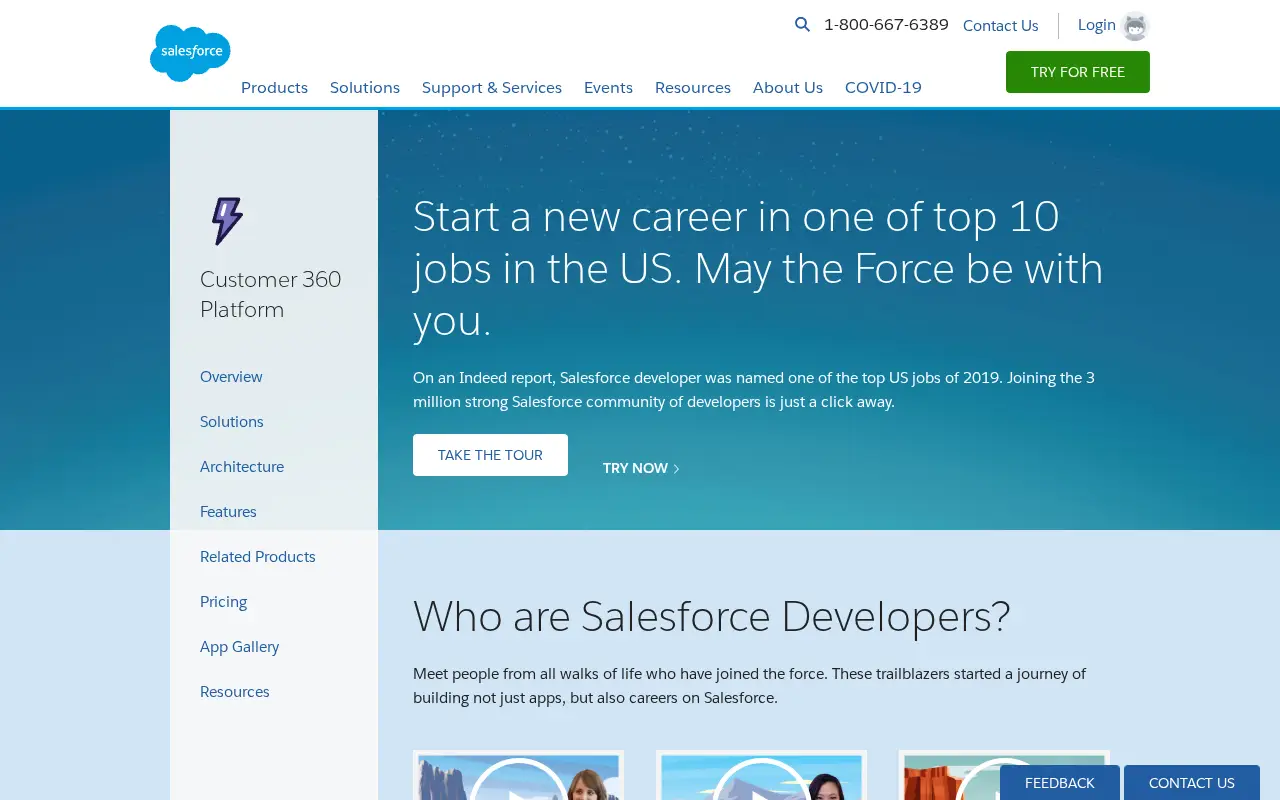Open the Events menu

pos(608,88)
